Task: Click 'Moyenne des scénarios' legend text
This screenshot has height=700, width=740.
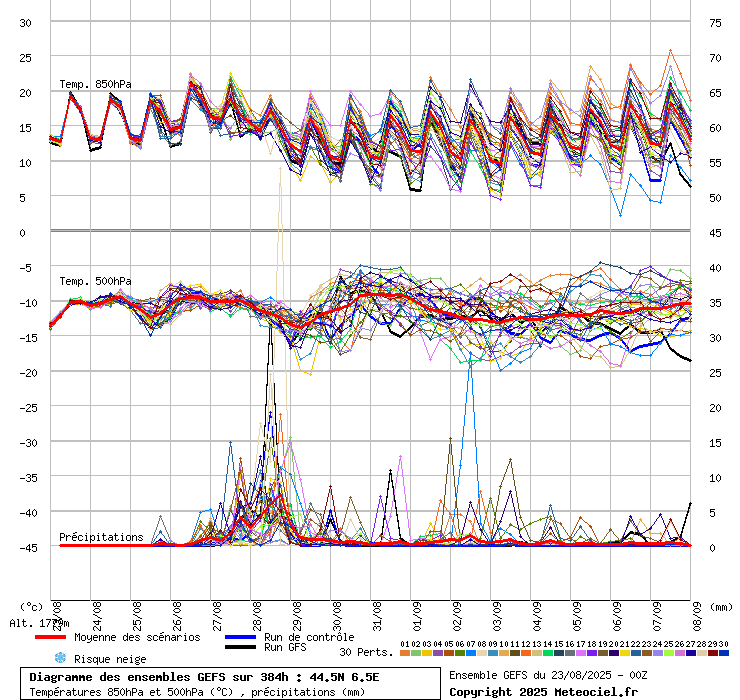Action: [x=137, y=637]
